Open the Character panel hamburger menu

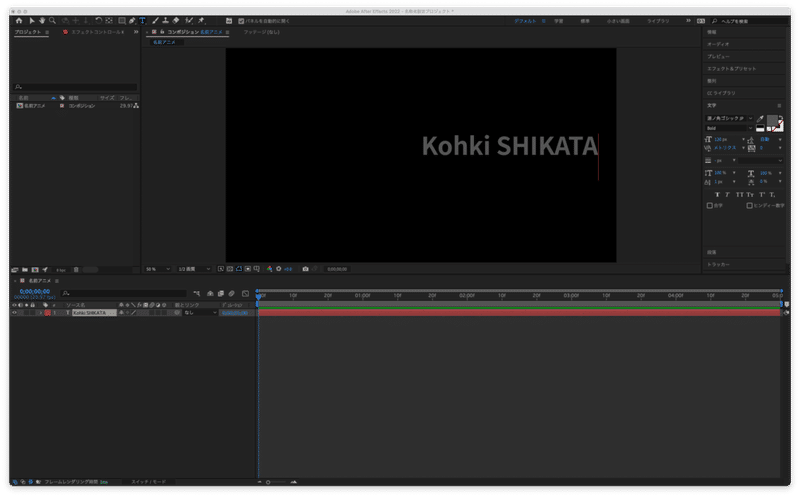(779, 106)
